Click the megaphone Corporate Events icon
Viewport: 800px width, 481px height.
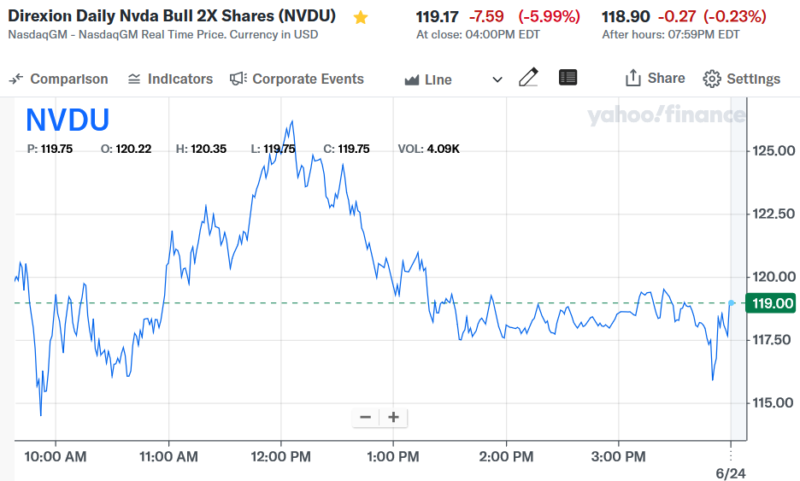238,79
